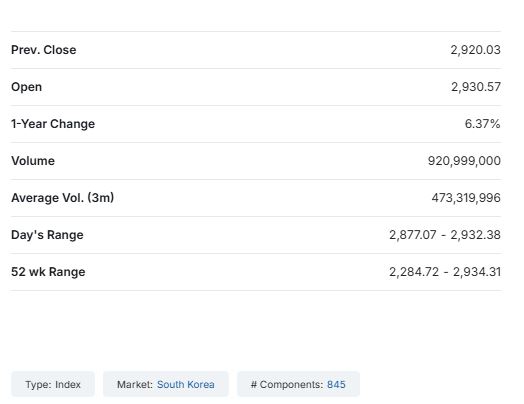This screenshot has height=404, width=524.
Task: Click the Volume row label
Action: (33, 161)
